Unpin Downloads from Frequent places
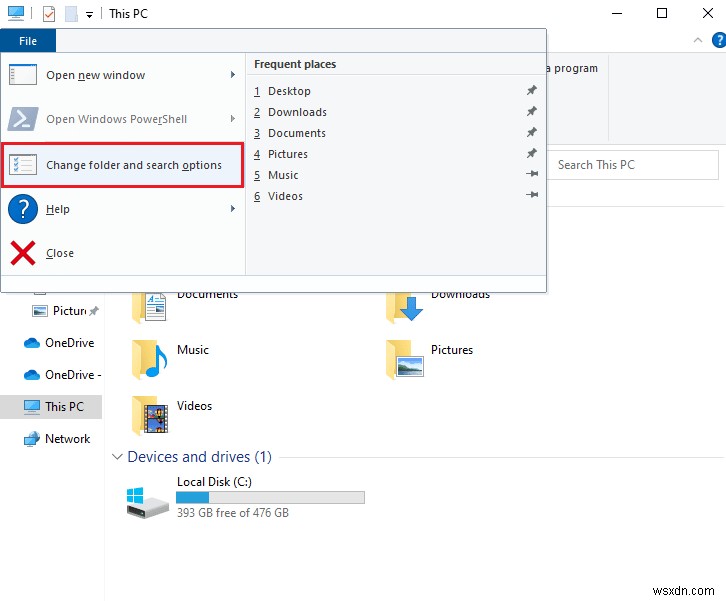Viewport: 726px width, 601px height. [532, 111]
